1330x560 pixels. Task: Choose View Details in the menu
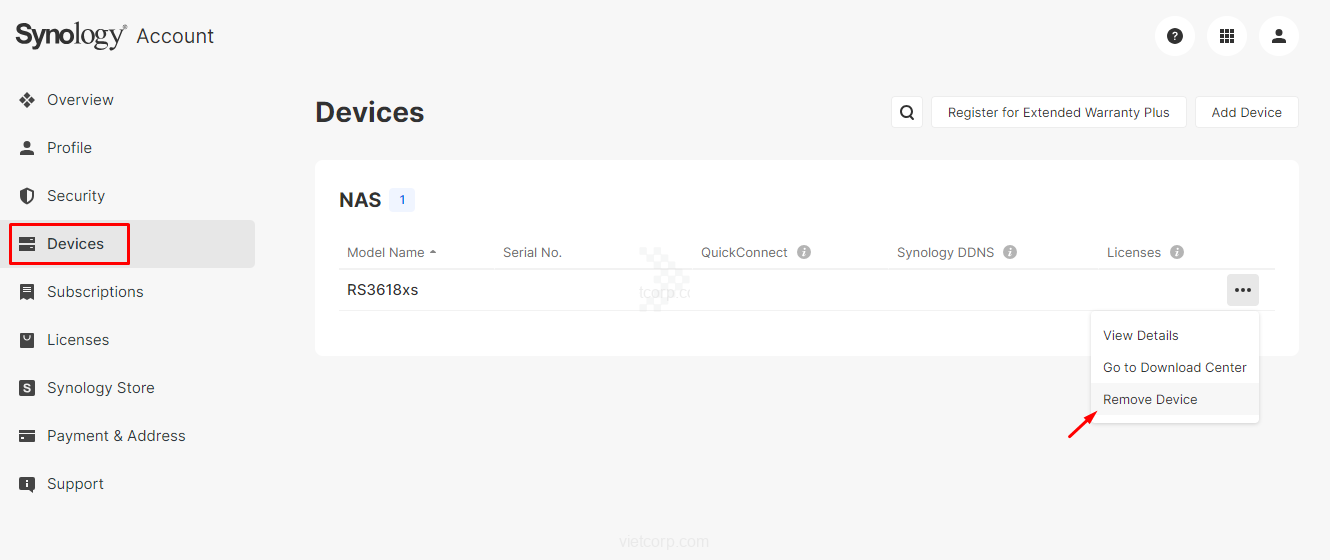click(x=1141, y=336)
